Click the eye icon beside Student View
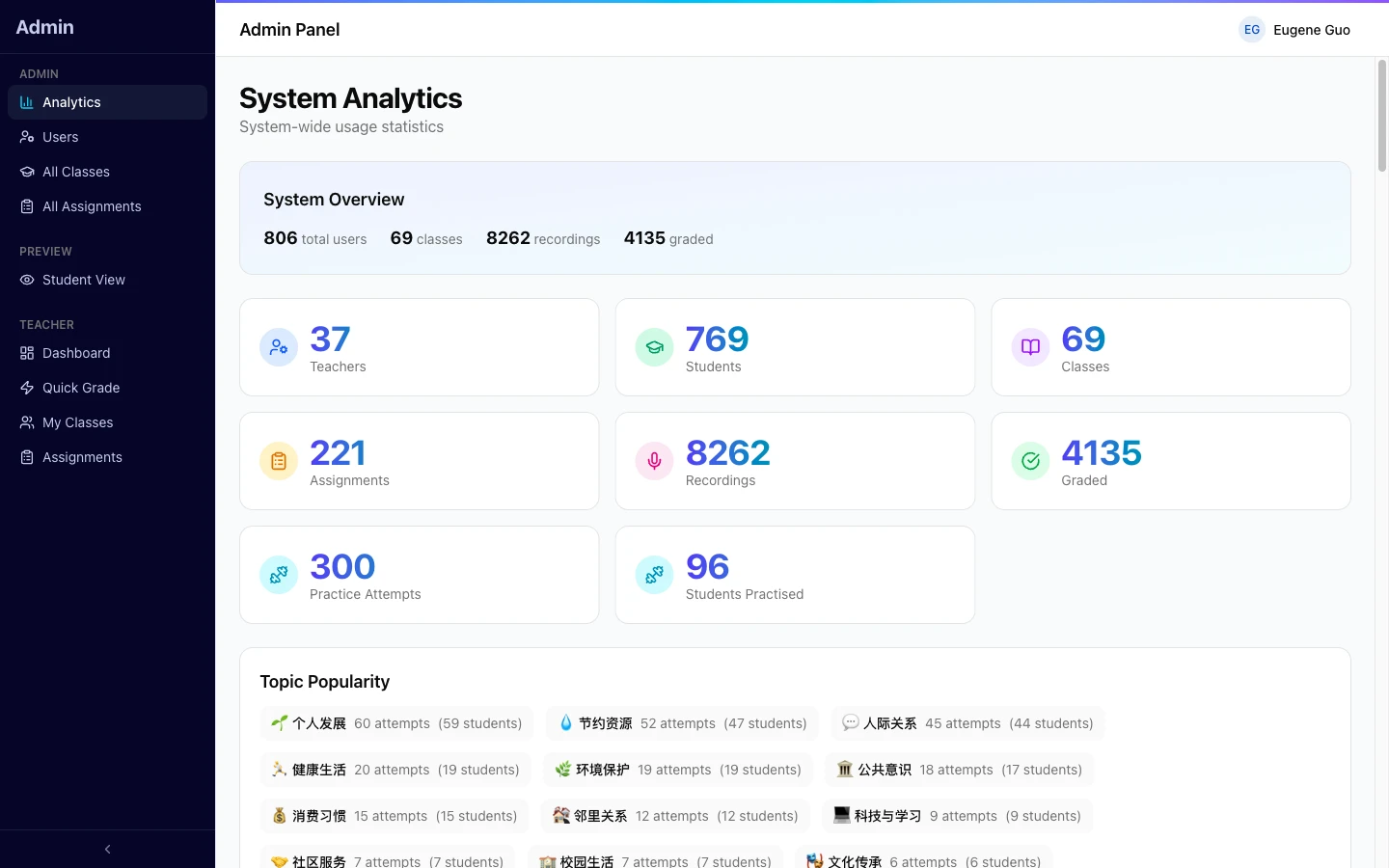The width and height of the screenshot is (1389, 868). tap(27, 280)
